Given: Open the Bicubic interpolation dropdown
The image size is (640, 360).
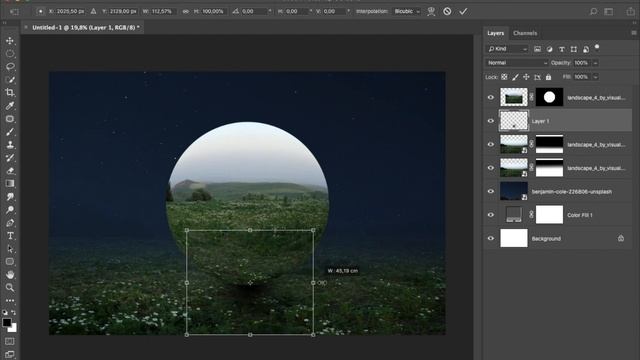Looking at the screenshot, I should pos(407,11).
